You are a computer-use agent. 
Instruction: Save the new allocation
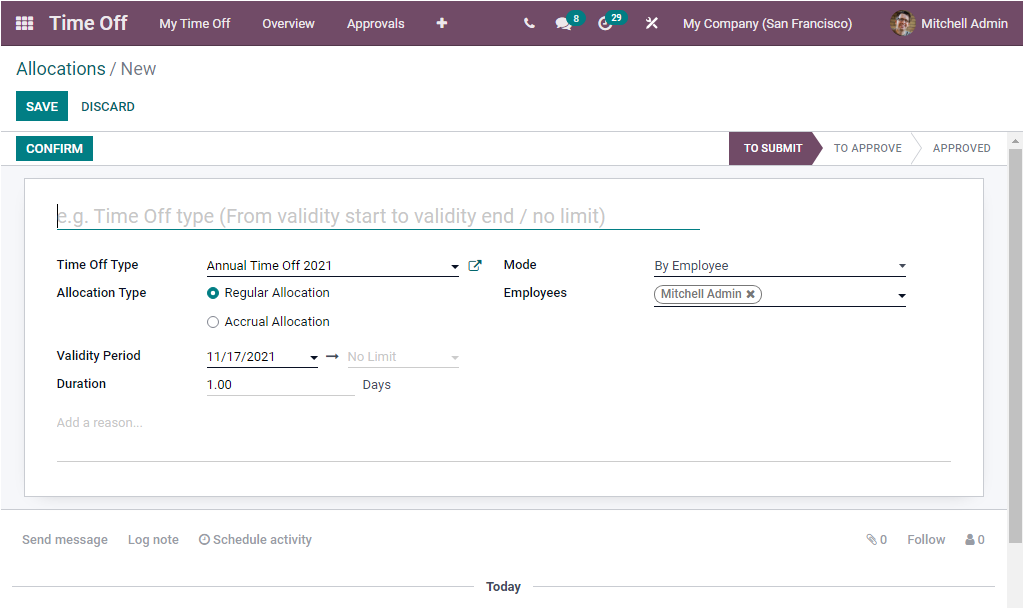pyautogui.click(x=41, y=106)
